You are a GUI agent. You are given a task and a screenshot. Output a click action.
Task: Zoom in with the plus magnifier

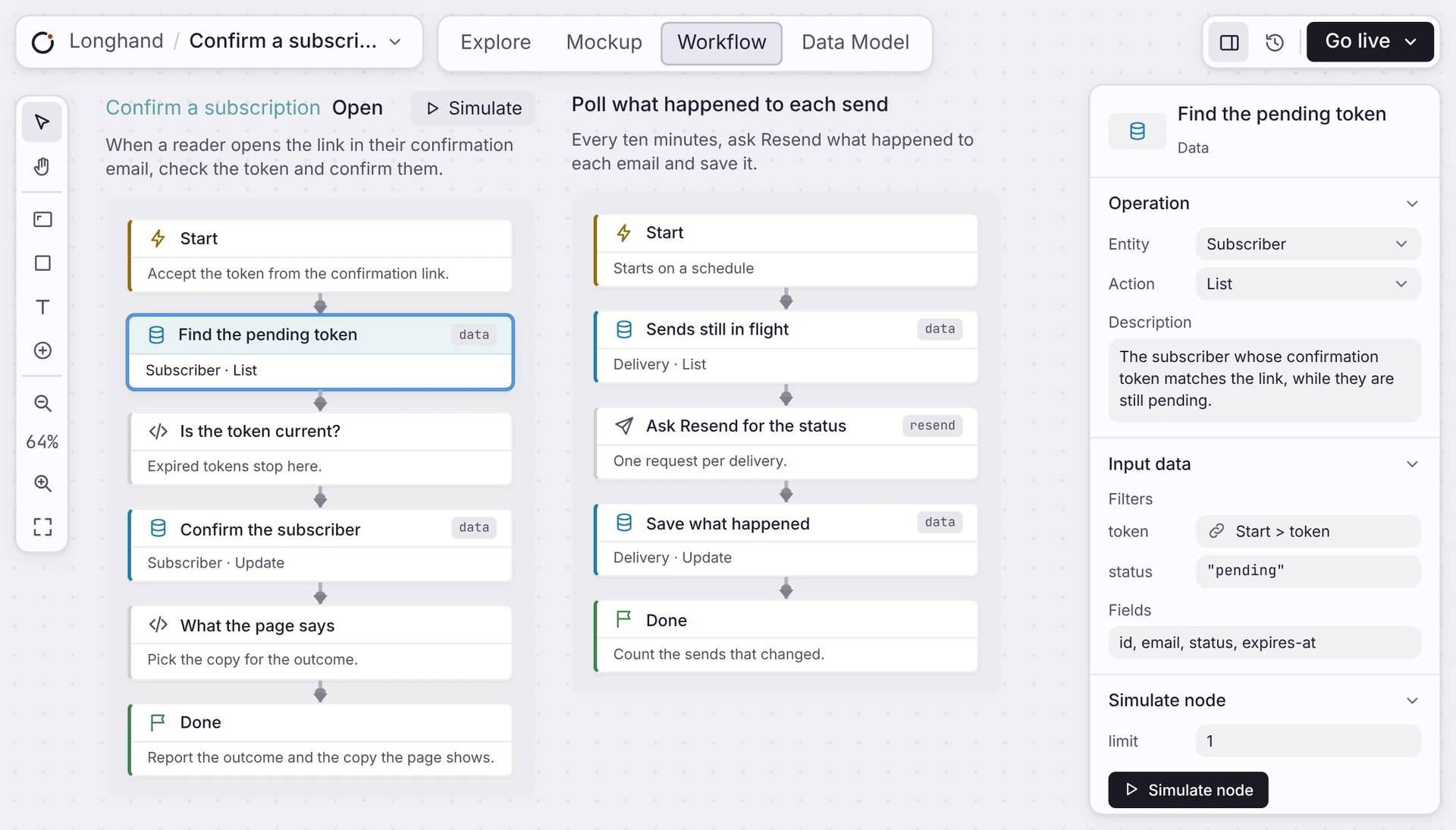tap(42, 483)
